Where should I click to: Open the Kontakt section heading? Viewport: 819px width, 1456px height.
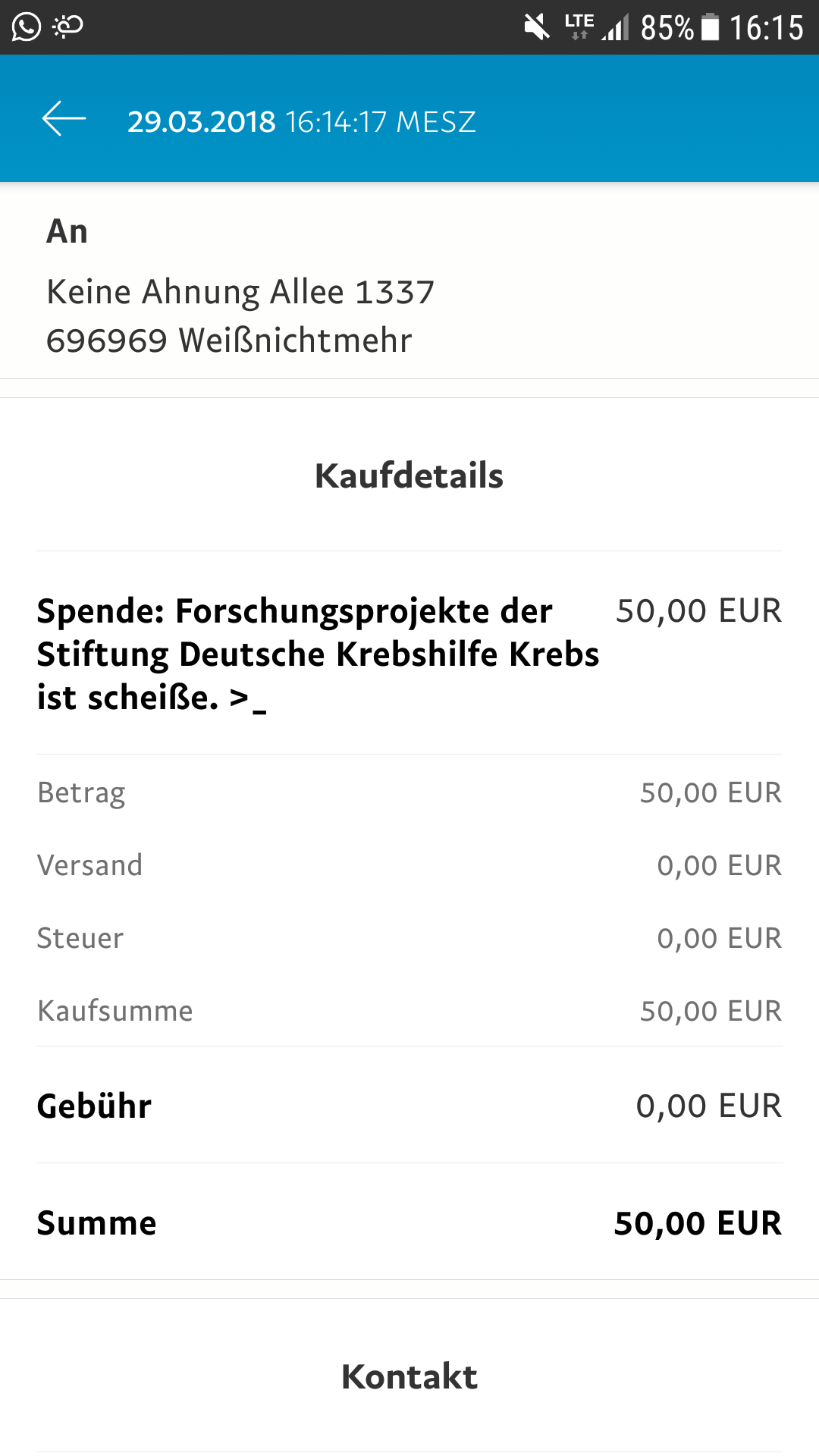(409, 1376)
